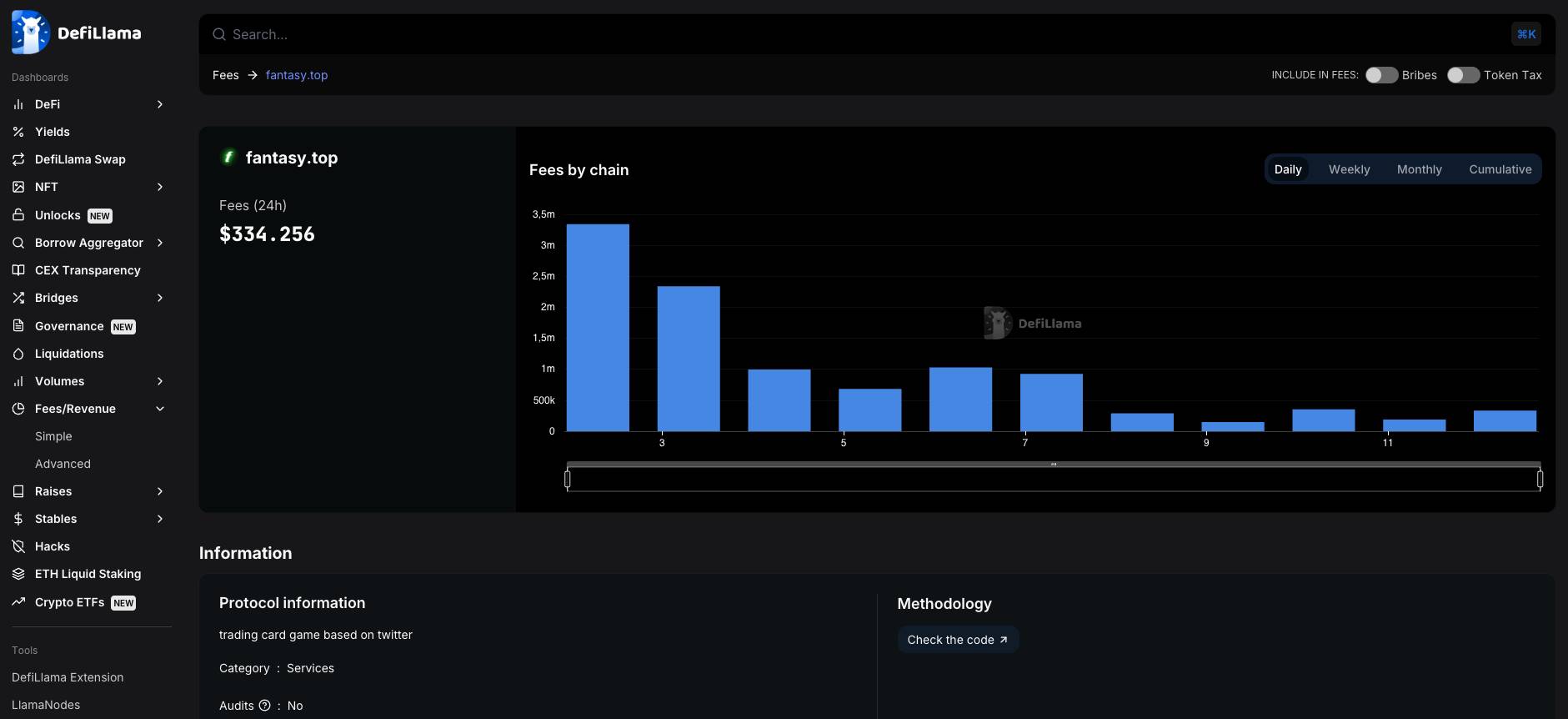1568x719 pixels.
Task: Click the Hacks shield icon
Action: 18,546
